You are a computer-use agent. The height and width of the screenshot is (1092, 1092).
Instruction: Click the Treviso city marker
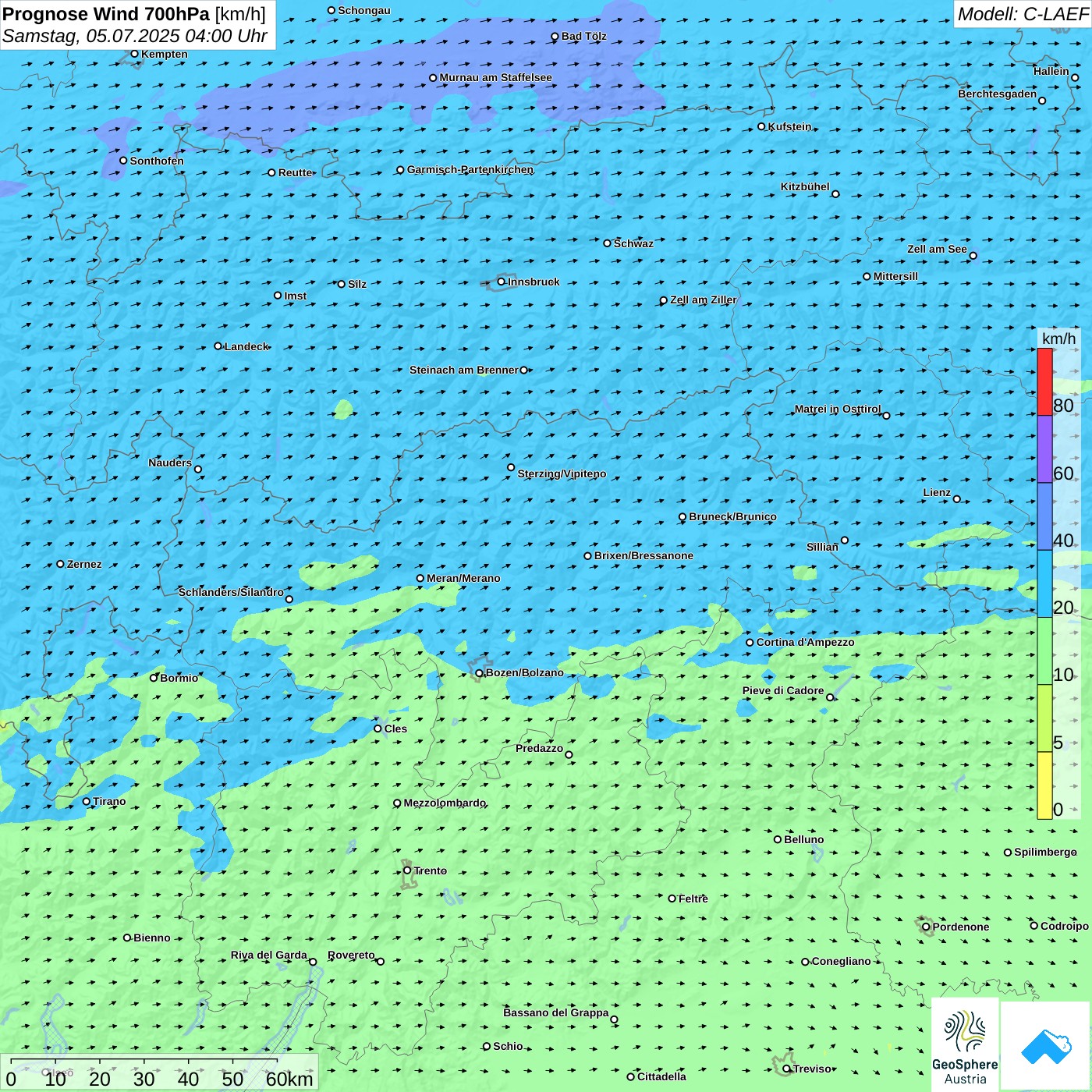point(786,1069)
